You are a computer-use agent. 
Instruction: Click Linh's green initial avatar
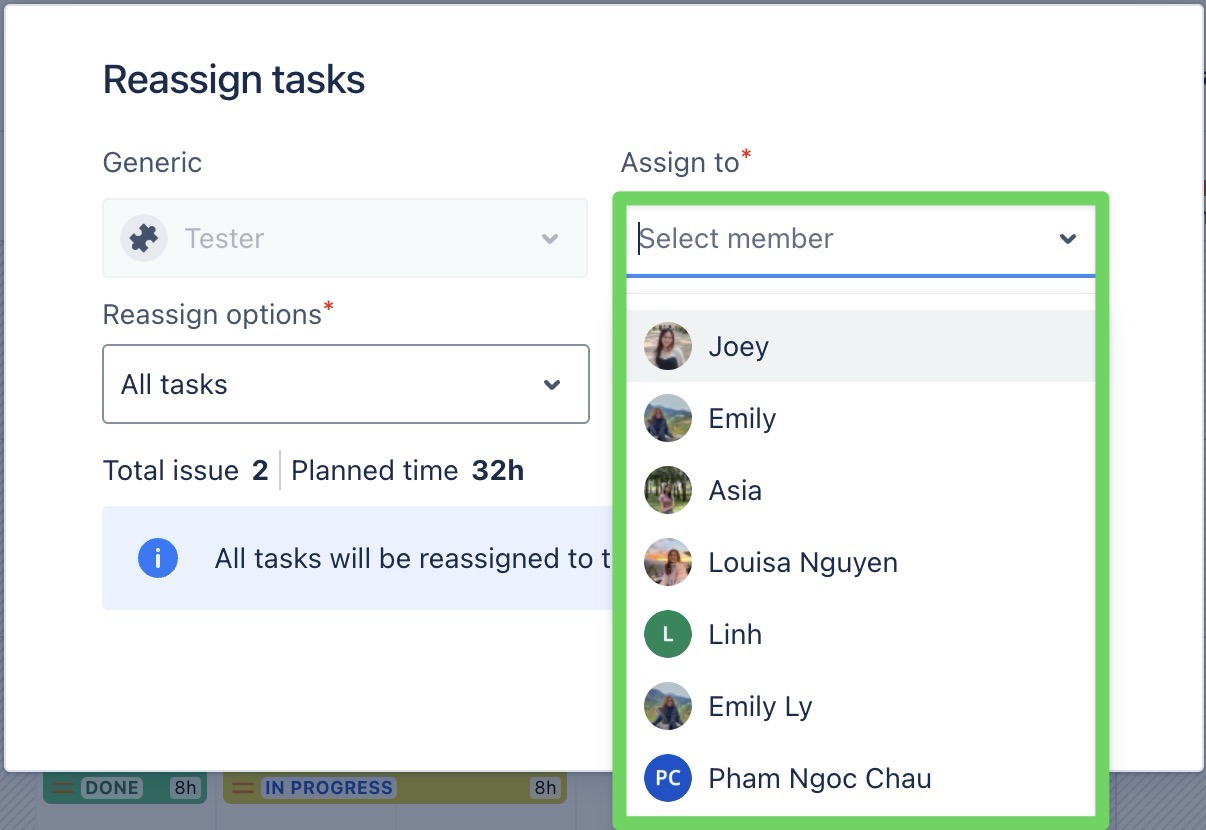(668, 634)
